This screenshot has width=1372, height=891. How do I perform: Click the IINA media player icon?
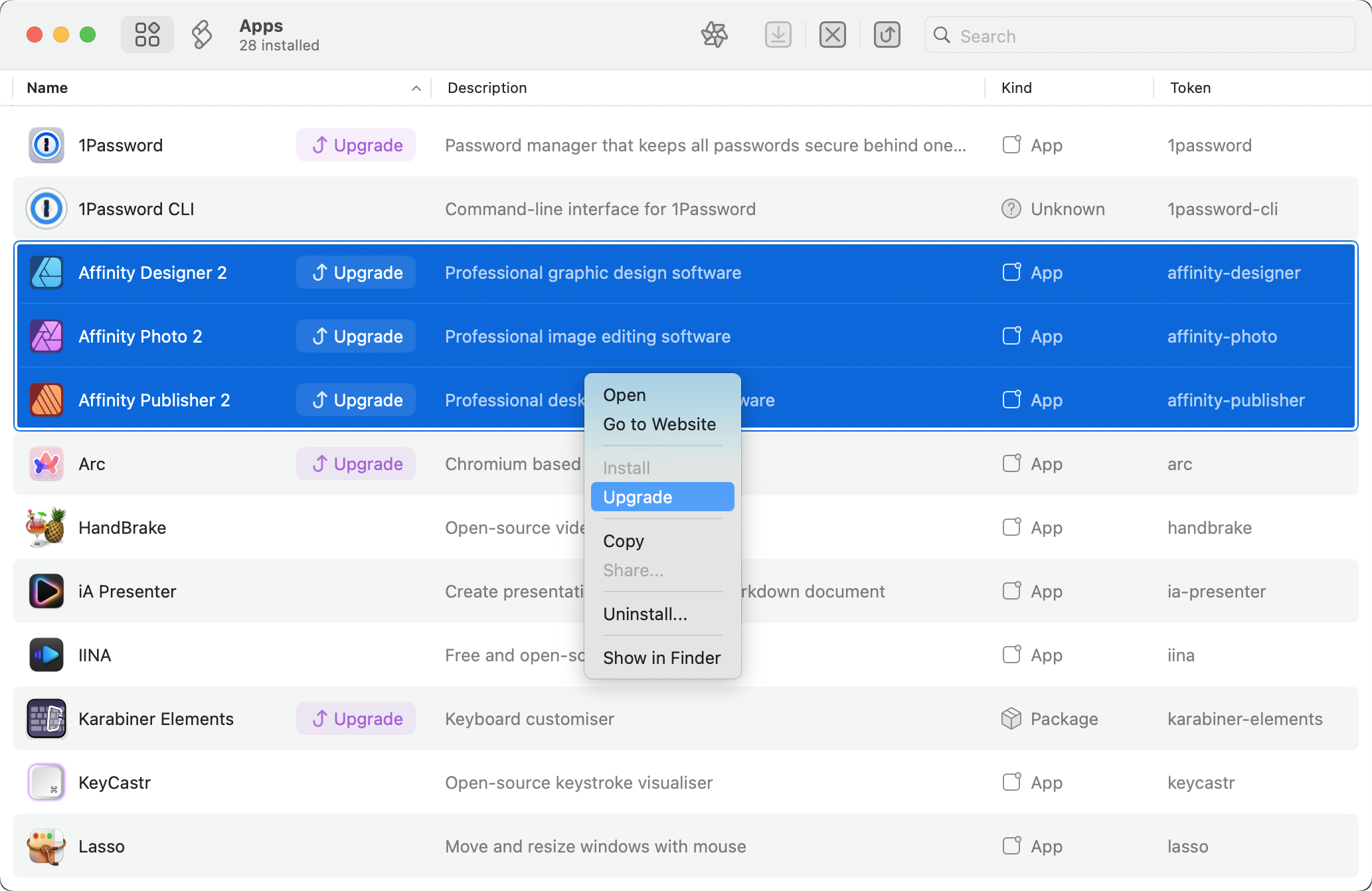tap(46, 655)
